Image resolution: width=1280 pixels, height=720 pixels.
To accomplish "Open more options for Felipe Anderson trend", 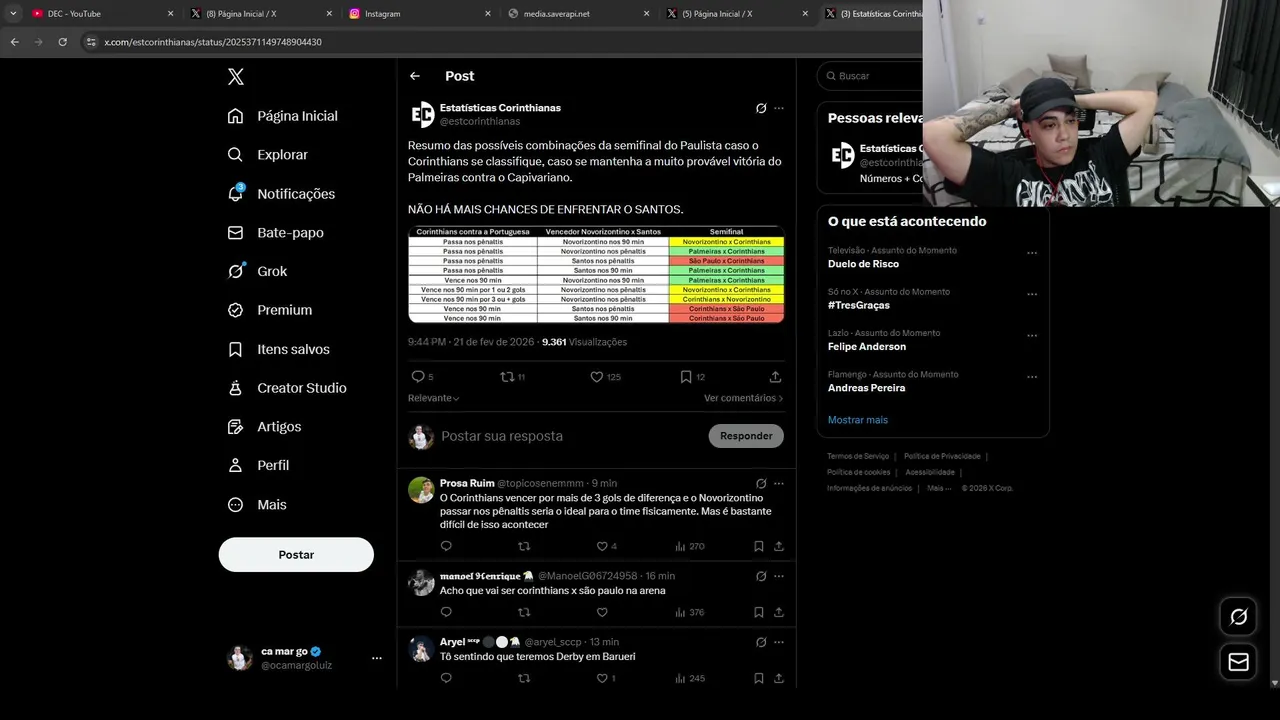I will tap(1032, 335).
